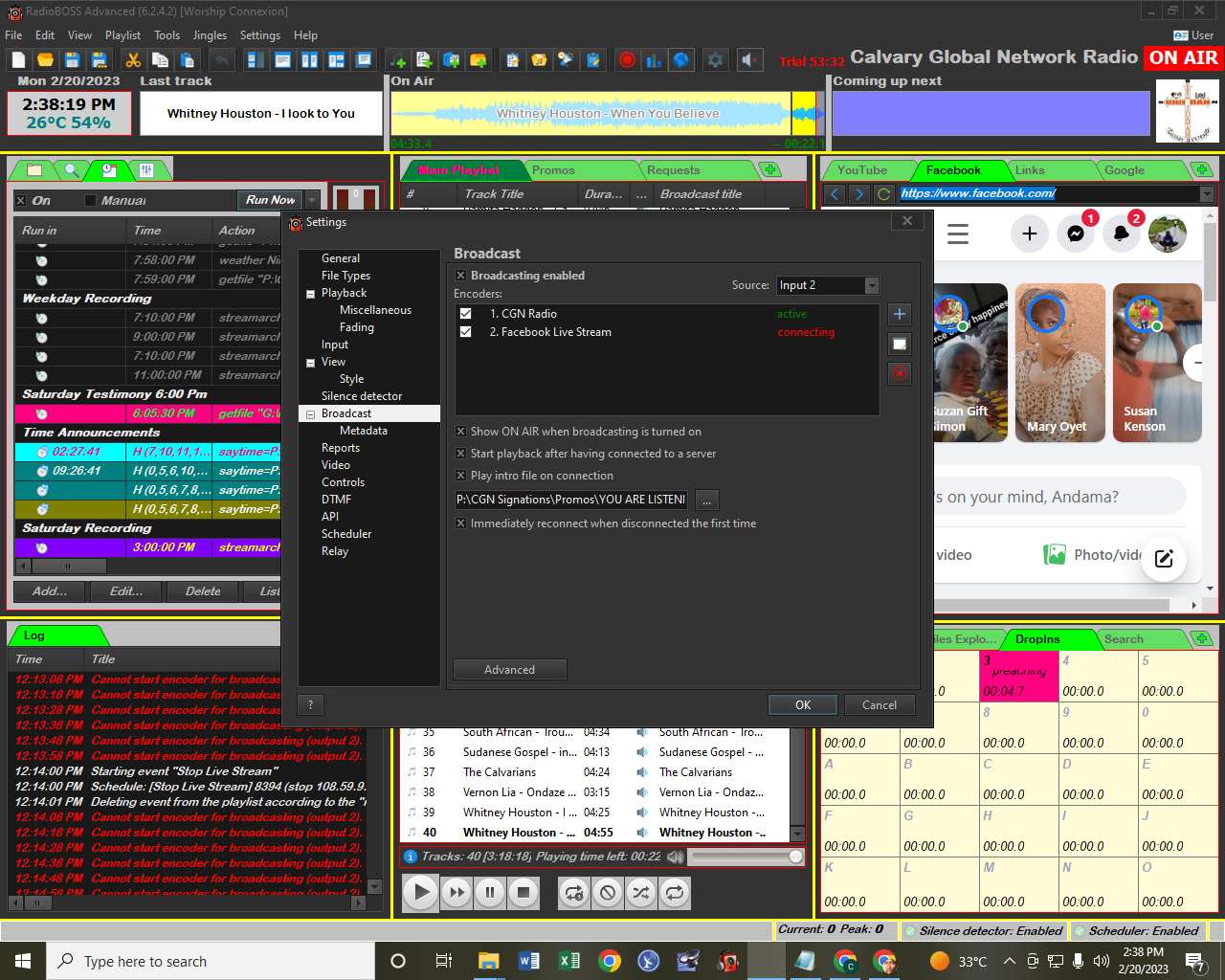Click the intro file path field
Viewport: 1225px width, 980px height.
coord(572,500)
